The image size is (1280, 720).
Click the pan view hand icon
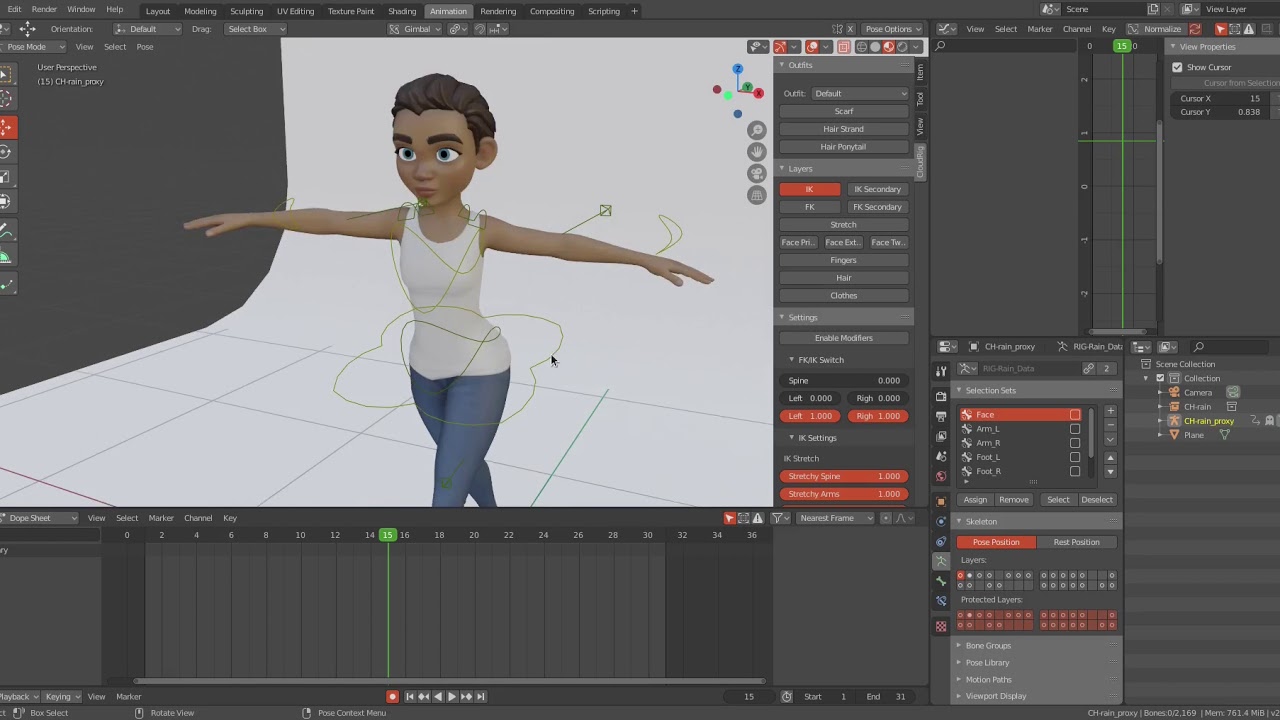click(x=757, y=151)
